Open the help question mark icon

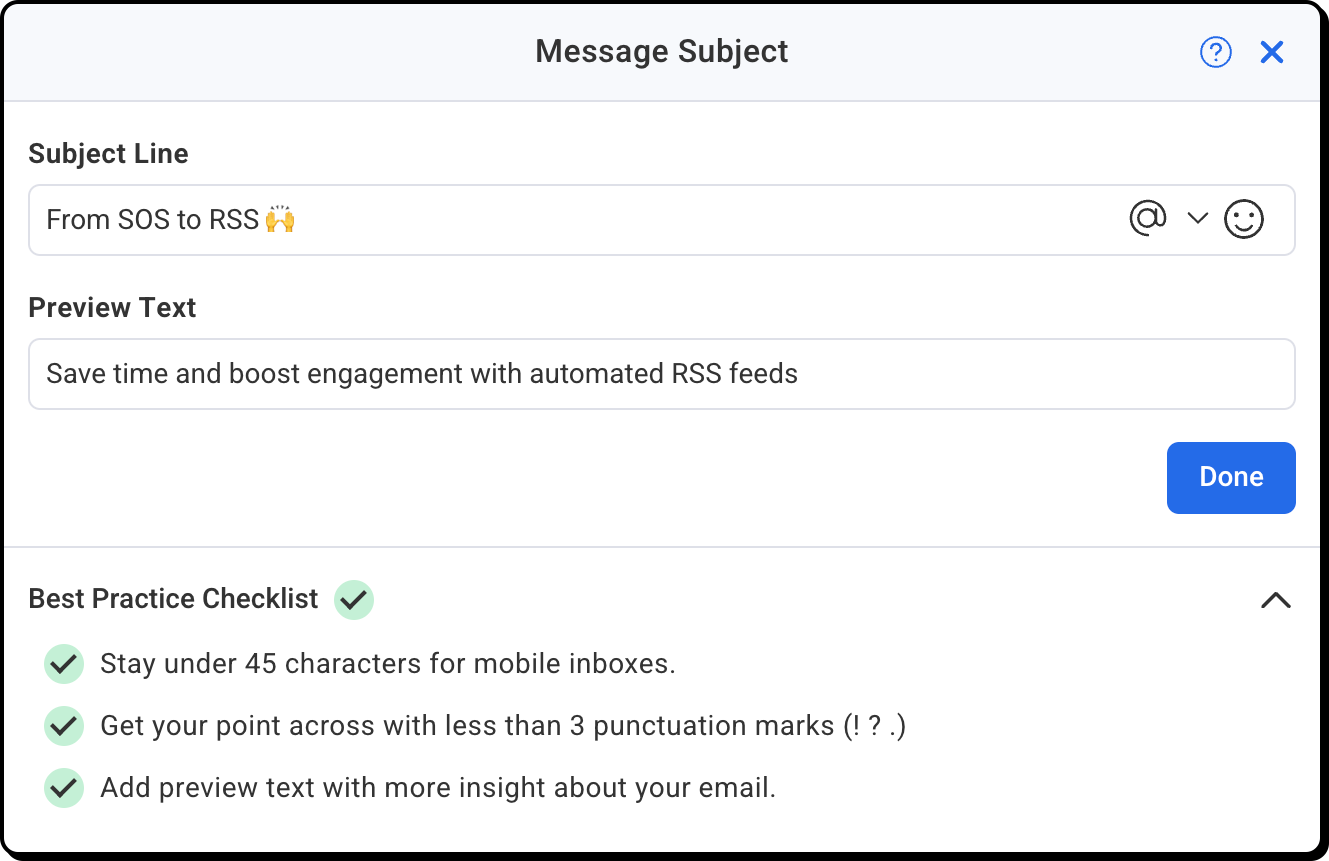coord(1216,52)
